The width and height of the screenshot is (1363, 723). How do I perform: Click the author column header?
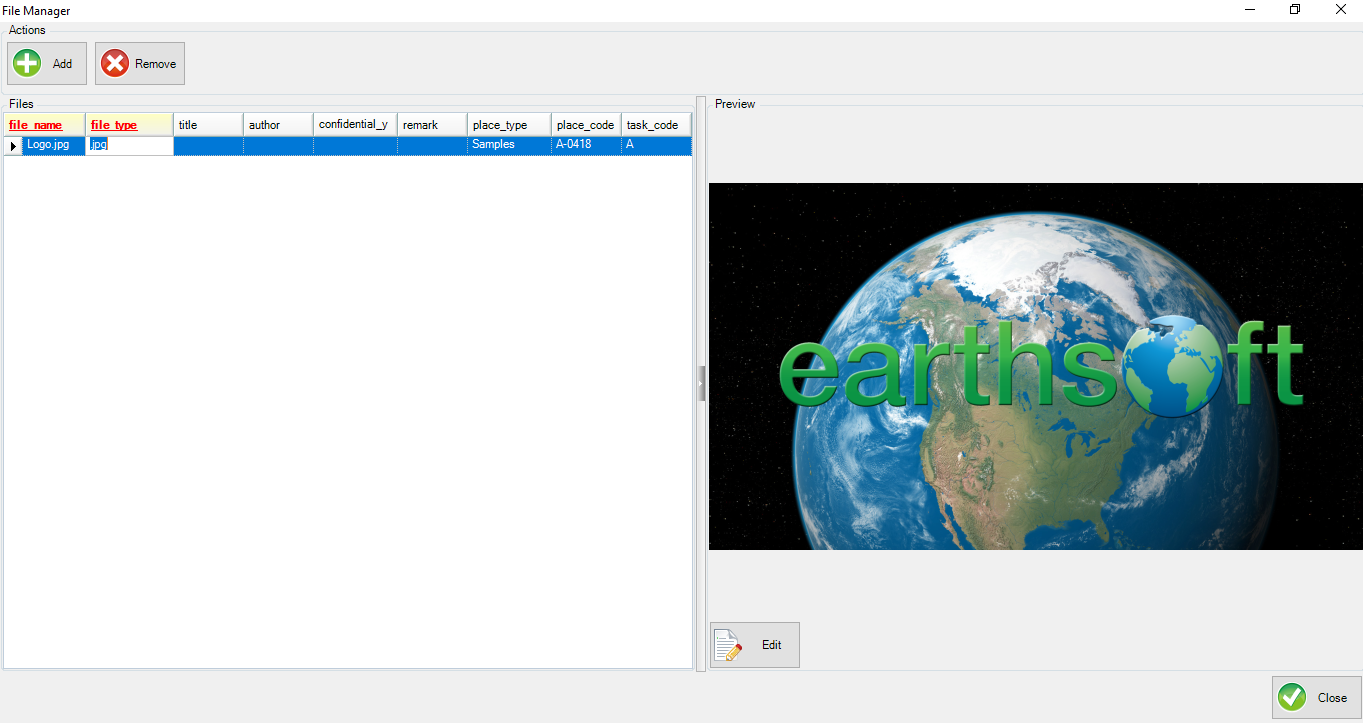277,124
